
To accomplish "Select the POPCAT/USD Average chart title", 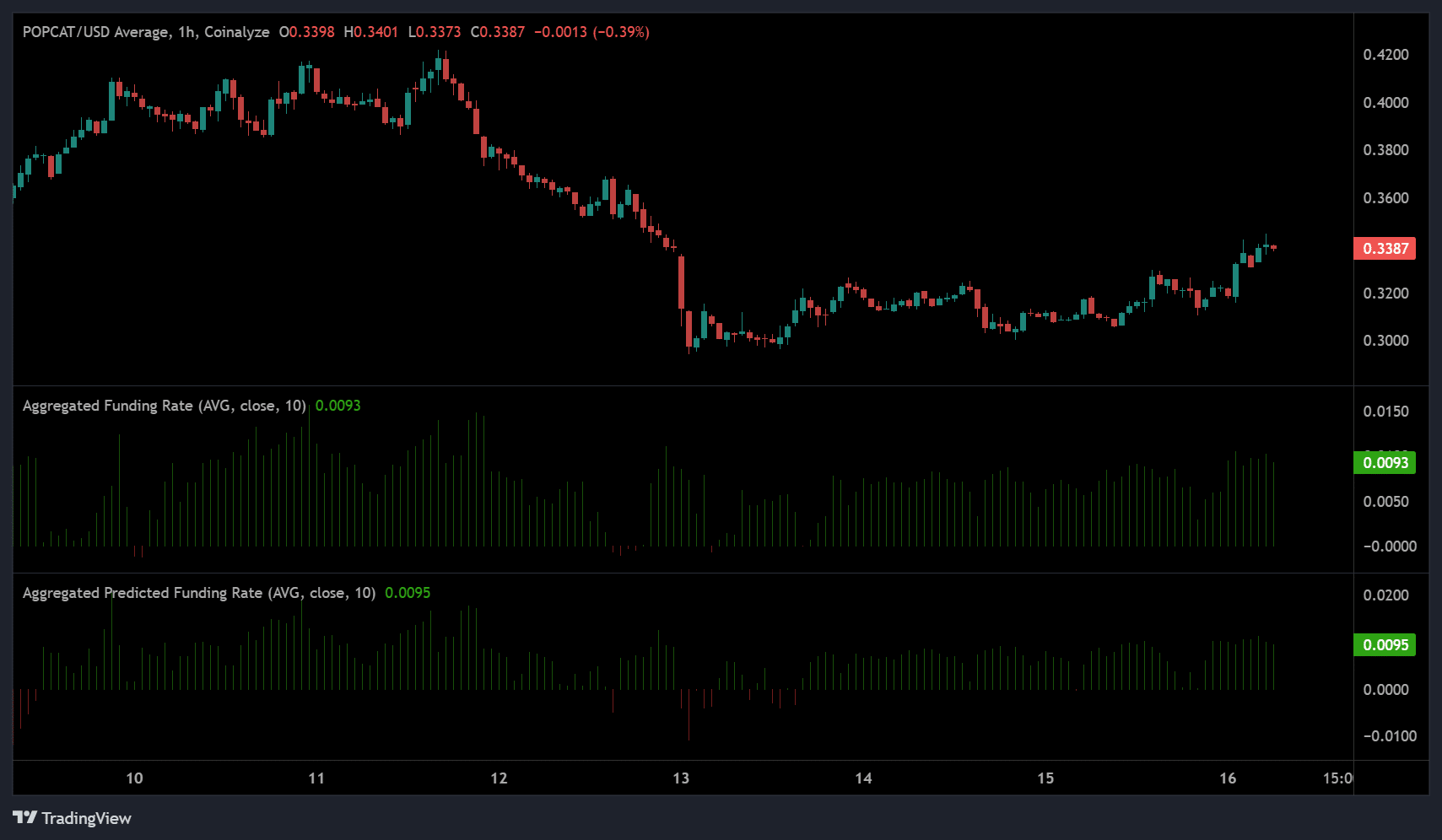I will click(145, 32).
